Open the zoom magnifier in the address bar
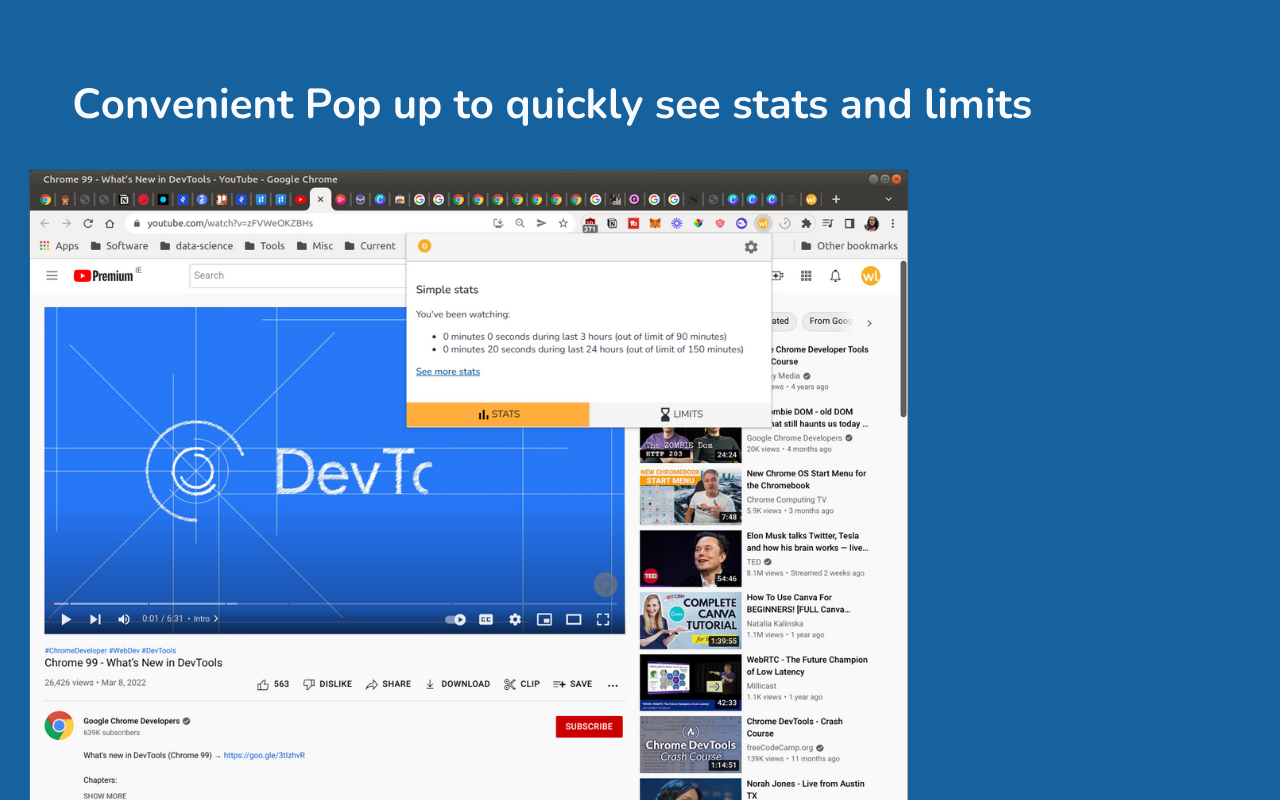This screenshot has width=1280, height=800. (x=519, y=223)
